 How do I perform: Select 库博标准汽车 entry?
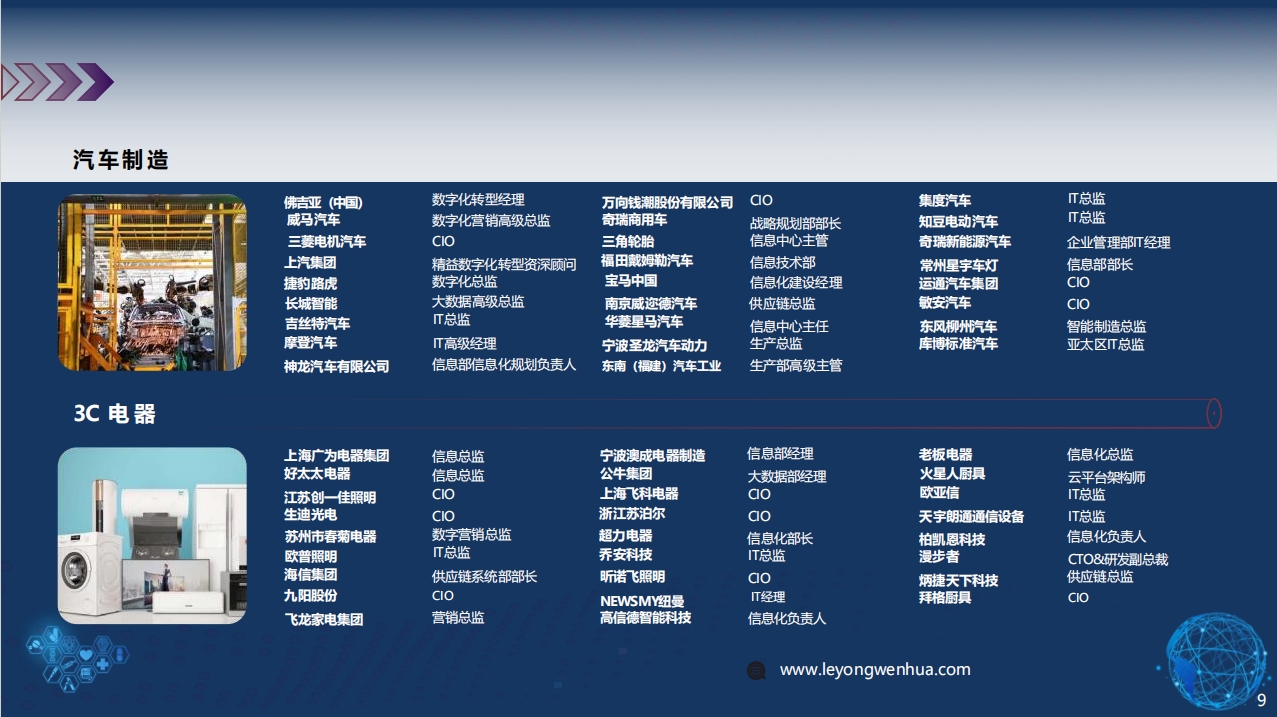(958, 344)
